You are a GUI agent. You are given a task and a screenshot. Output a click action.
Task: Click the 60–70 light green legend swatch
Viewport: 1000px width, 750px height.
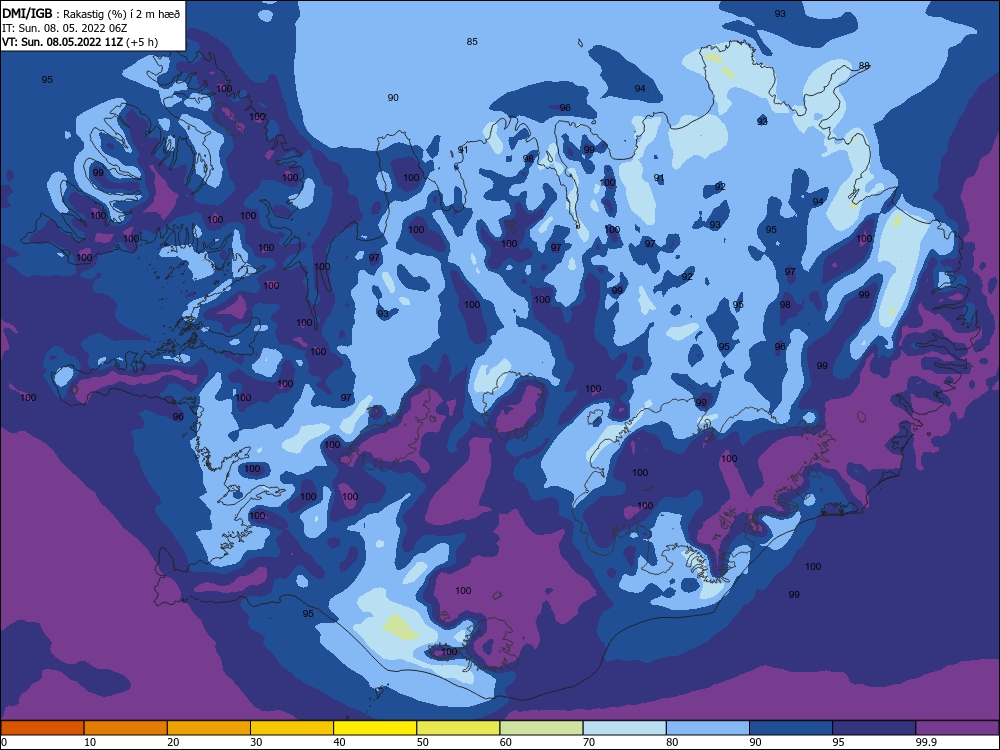coord(541,728)
